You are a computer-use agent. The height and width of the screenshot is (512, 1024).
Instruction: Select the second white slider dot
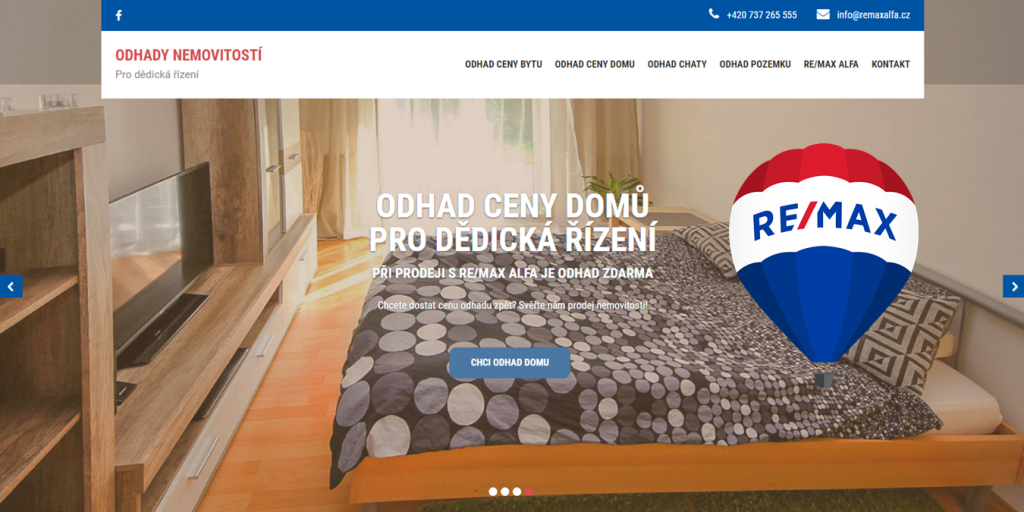(505, 492)
